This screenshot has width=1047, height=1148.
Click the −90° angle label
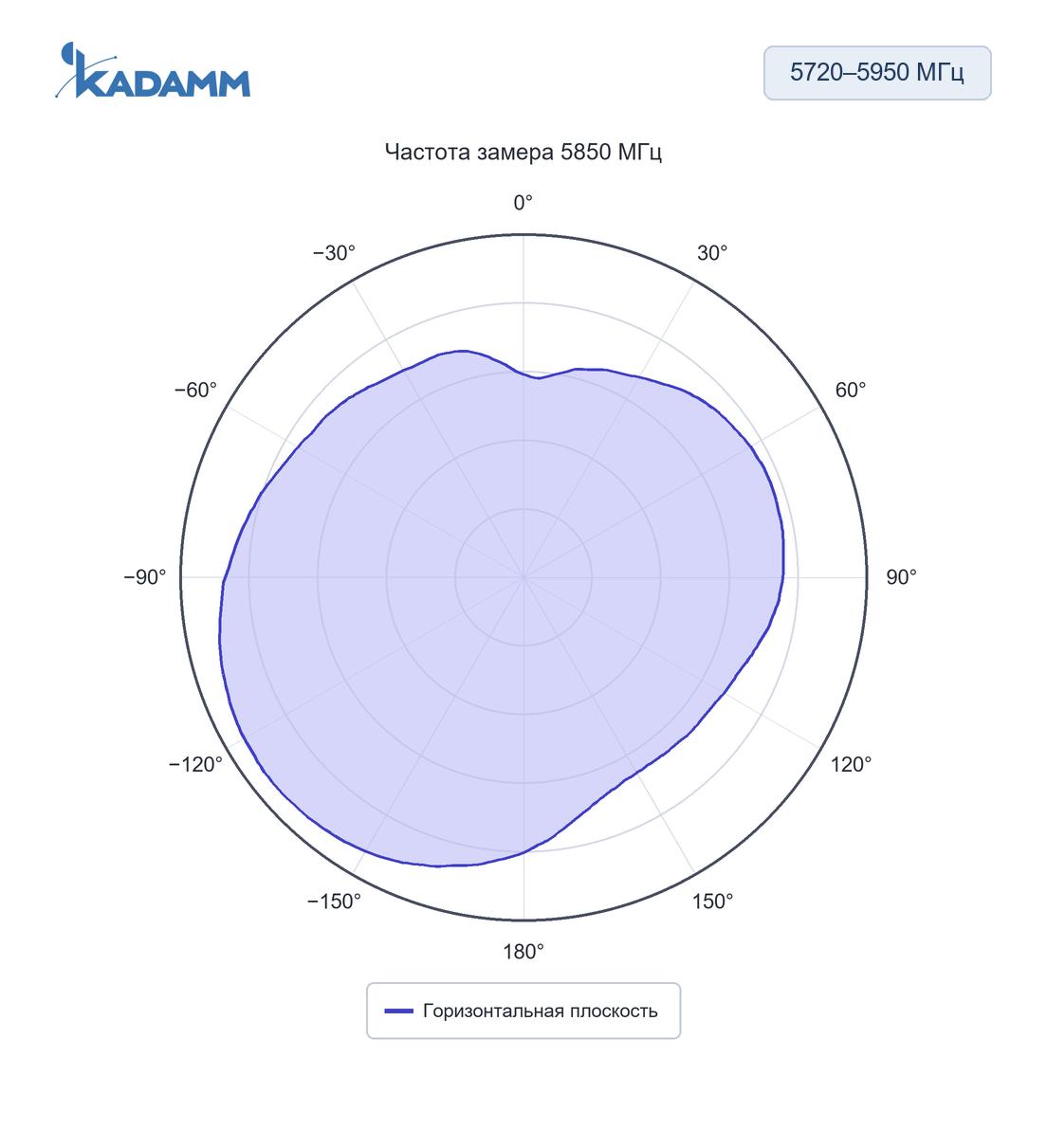[x=145, y=577]
